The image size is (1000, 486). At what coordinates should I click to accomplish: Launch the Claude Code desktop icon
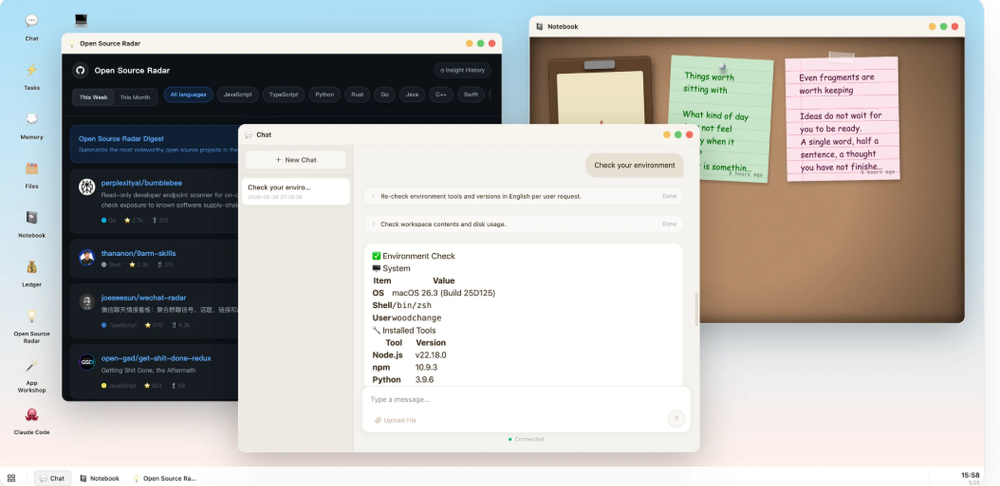point(31,415)
